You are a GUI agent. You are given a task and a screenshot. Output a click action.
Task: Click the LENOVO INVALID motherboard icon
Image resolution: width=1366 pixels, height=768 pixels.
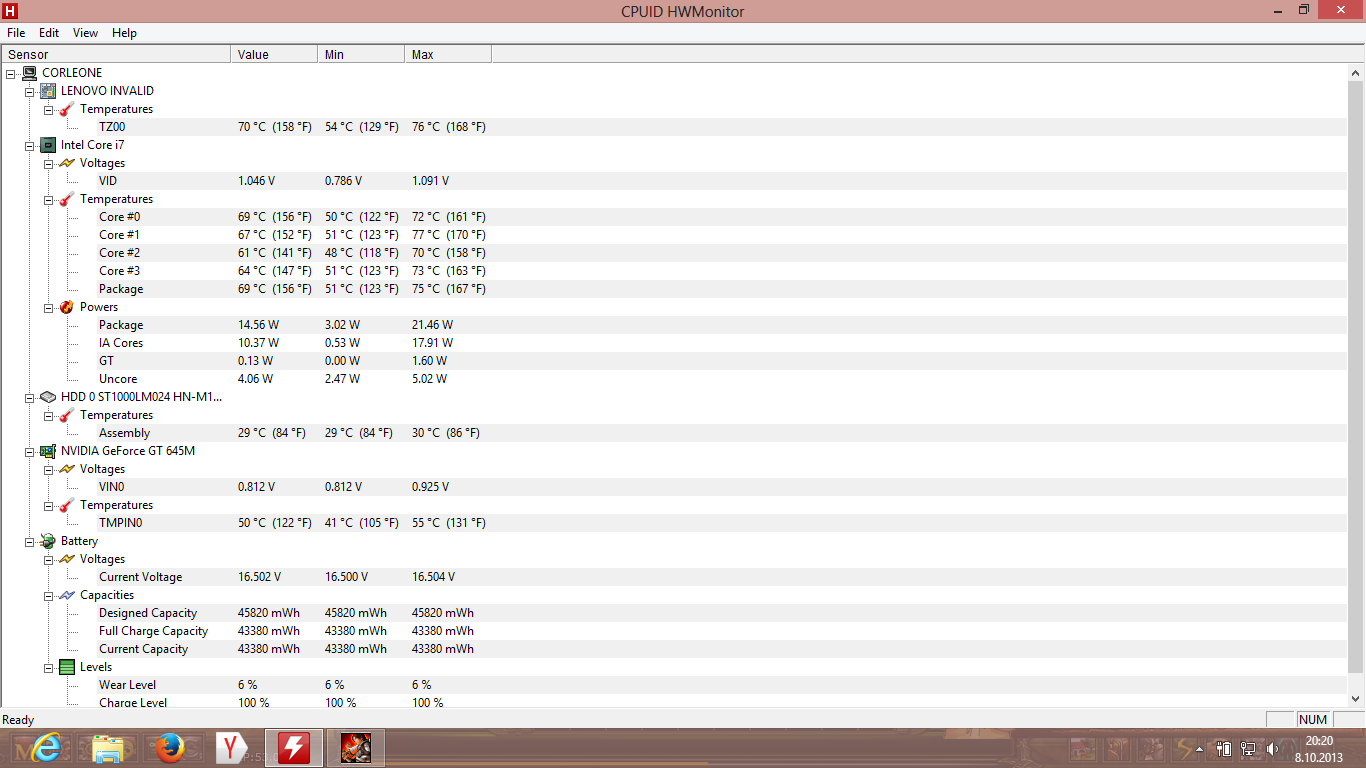coord(48,91)
